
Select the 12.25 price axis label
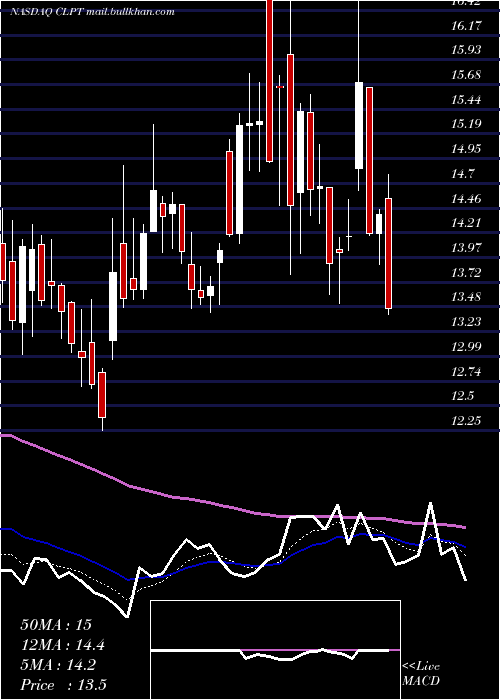(467, 421)
